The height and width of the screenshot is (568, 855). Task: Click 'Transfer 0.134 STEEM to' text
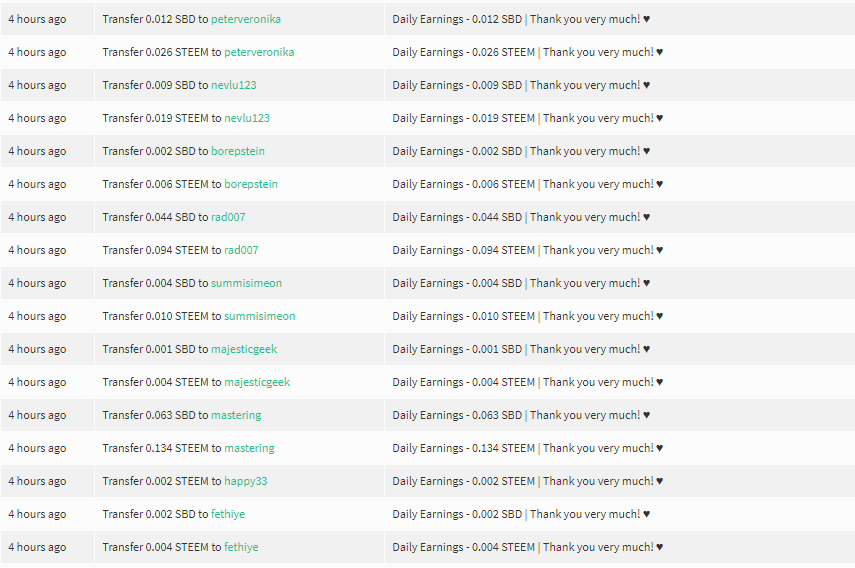tap(162, 448)
